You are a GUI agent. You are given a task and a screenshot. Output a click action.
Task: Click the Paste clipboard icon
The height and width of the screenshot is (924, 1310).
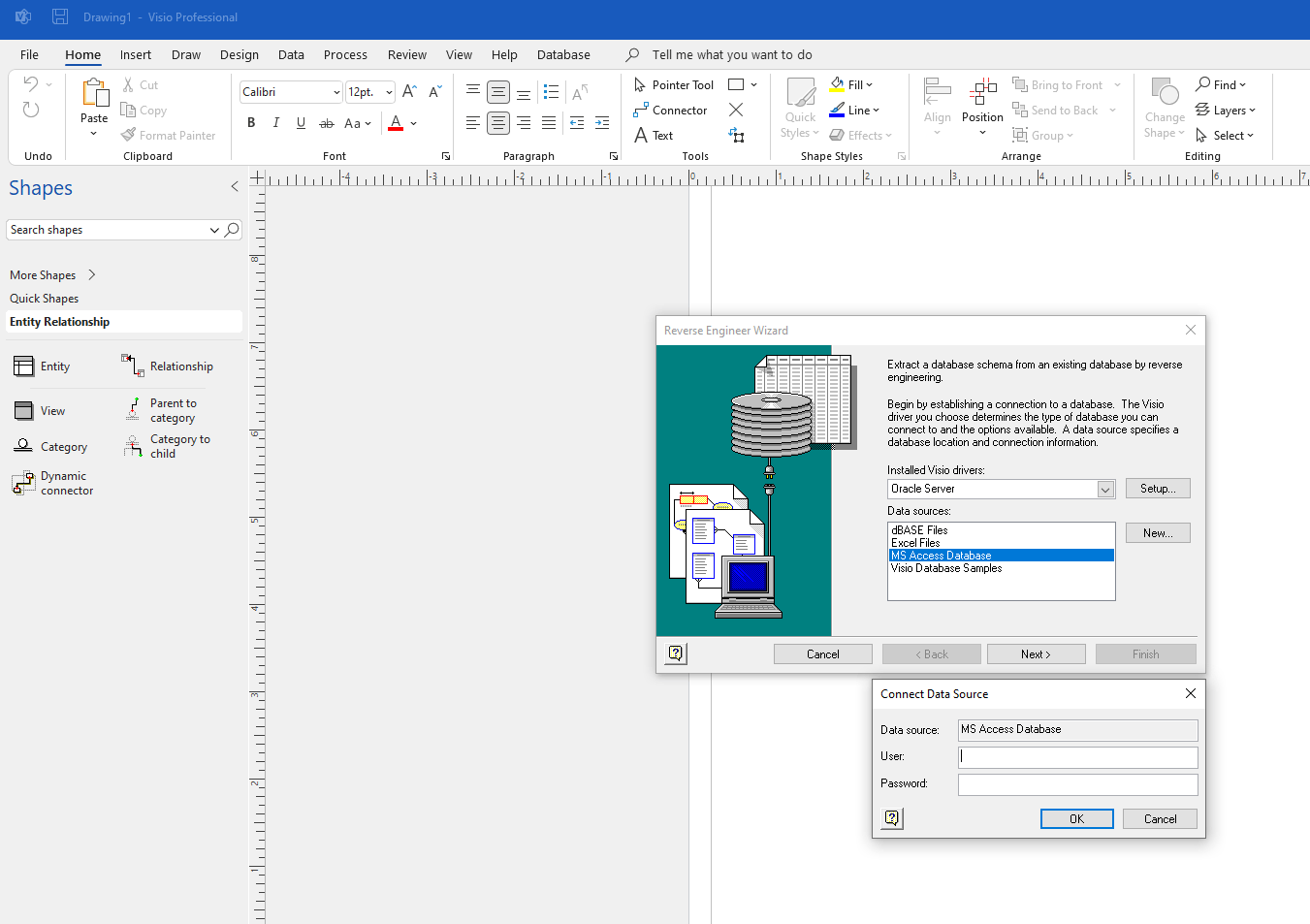[94, 94]
